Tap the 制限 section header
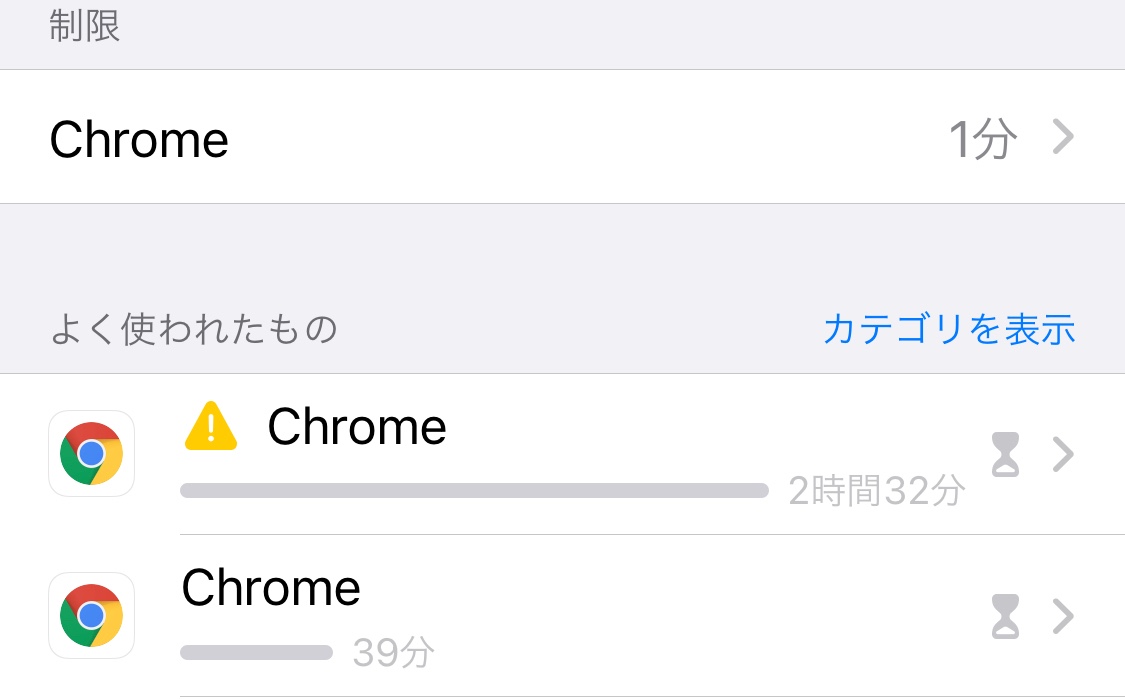This screenshot has width=1125, height=699. point(85,27)
